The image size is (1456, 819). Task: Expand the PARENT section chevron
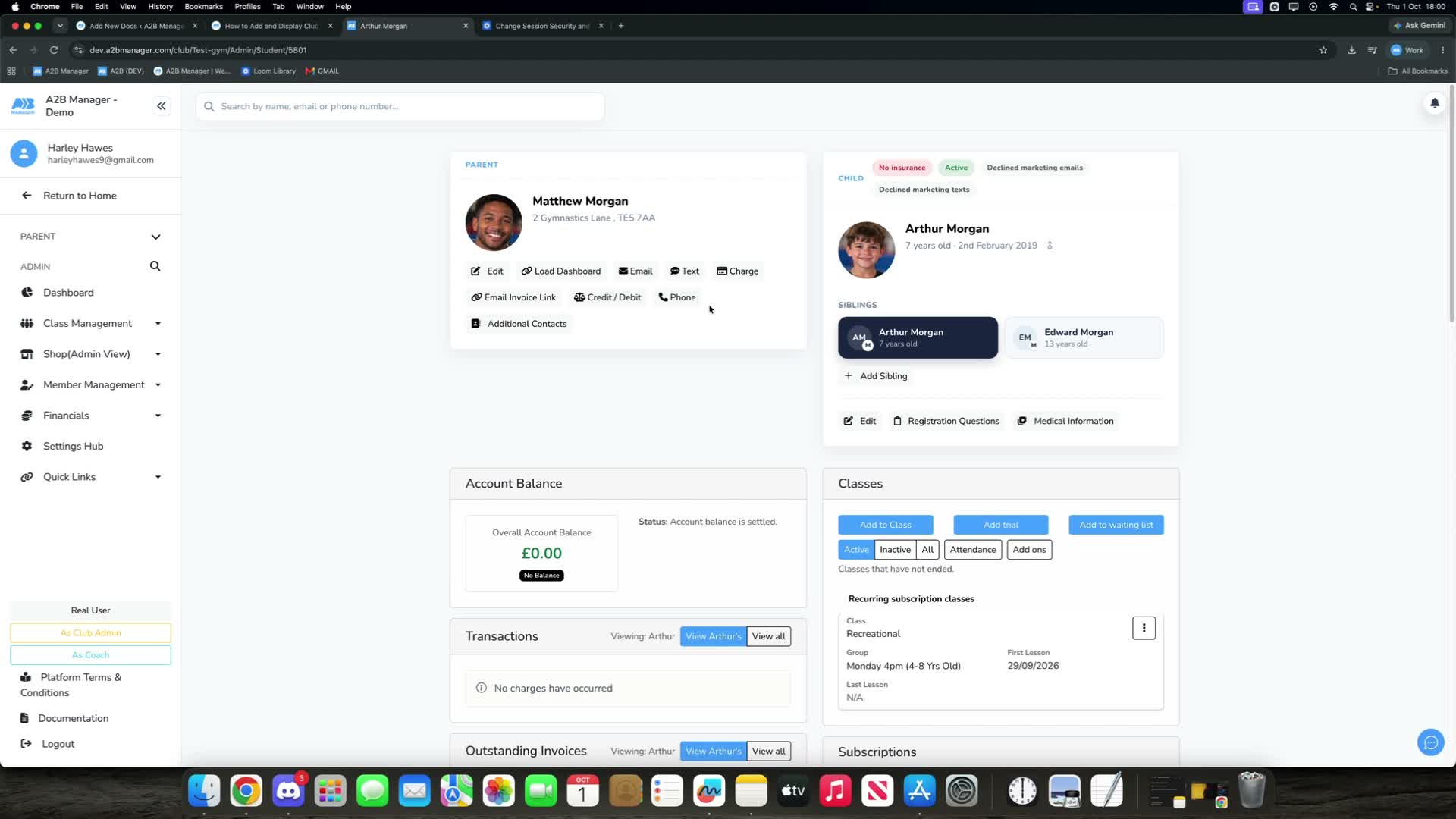tap(155, 237)
